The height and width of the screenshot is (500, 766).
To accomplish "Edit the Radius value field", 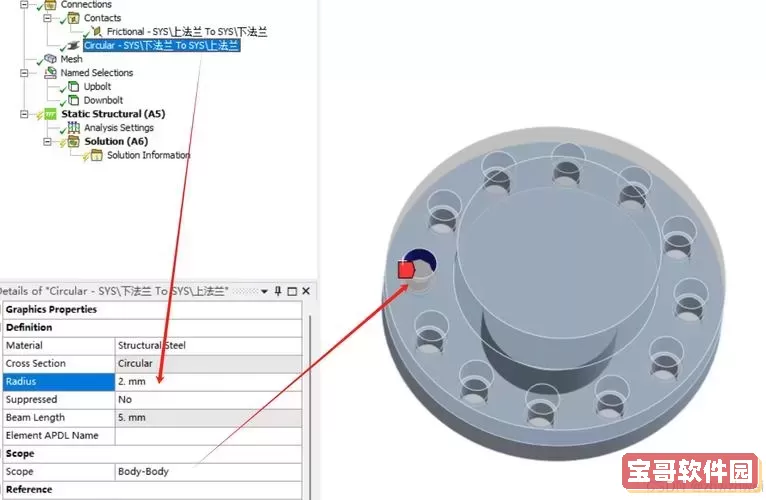I will pos(209,382).
